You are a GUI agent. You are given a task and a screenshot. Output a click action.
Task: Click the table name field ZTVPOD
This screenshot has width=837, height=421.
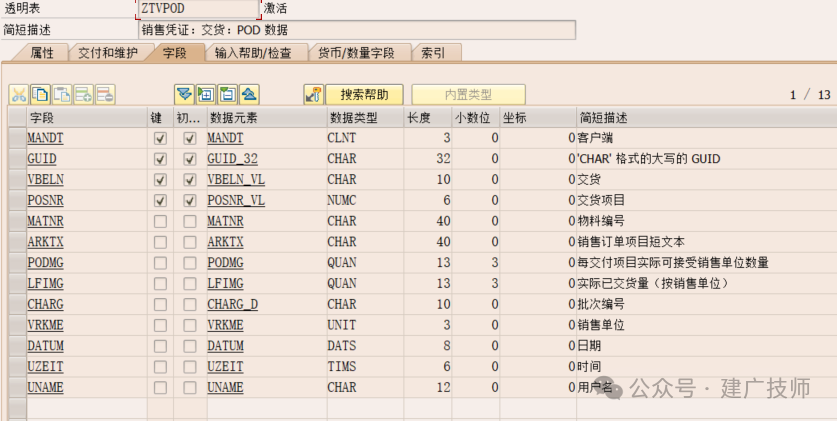tap(200, 9)
